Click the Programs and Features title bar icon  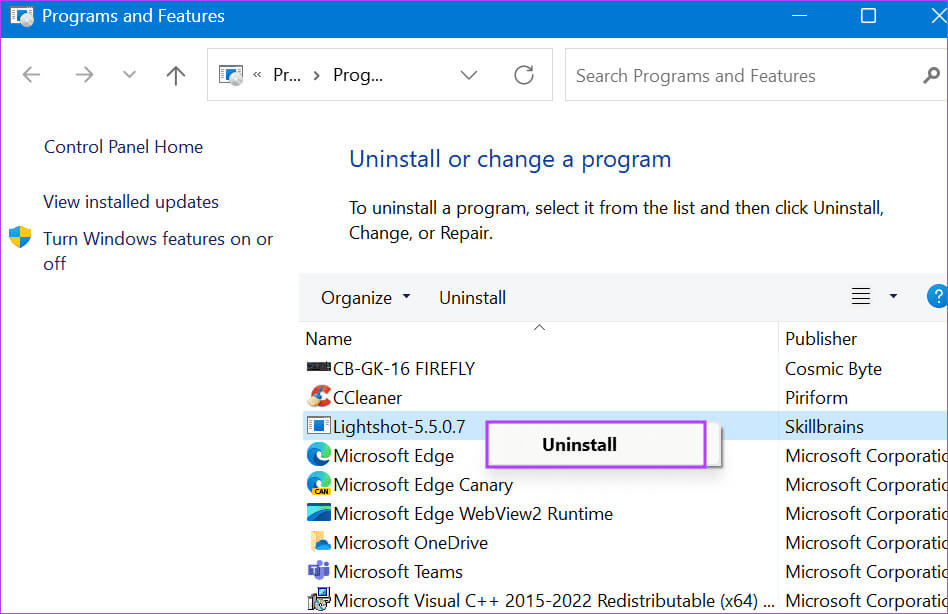coord(22,16)
